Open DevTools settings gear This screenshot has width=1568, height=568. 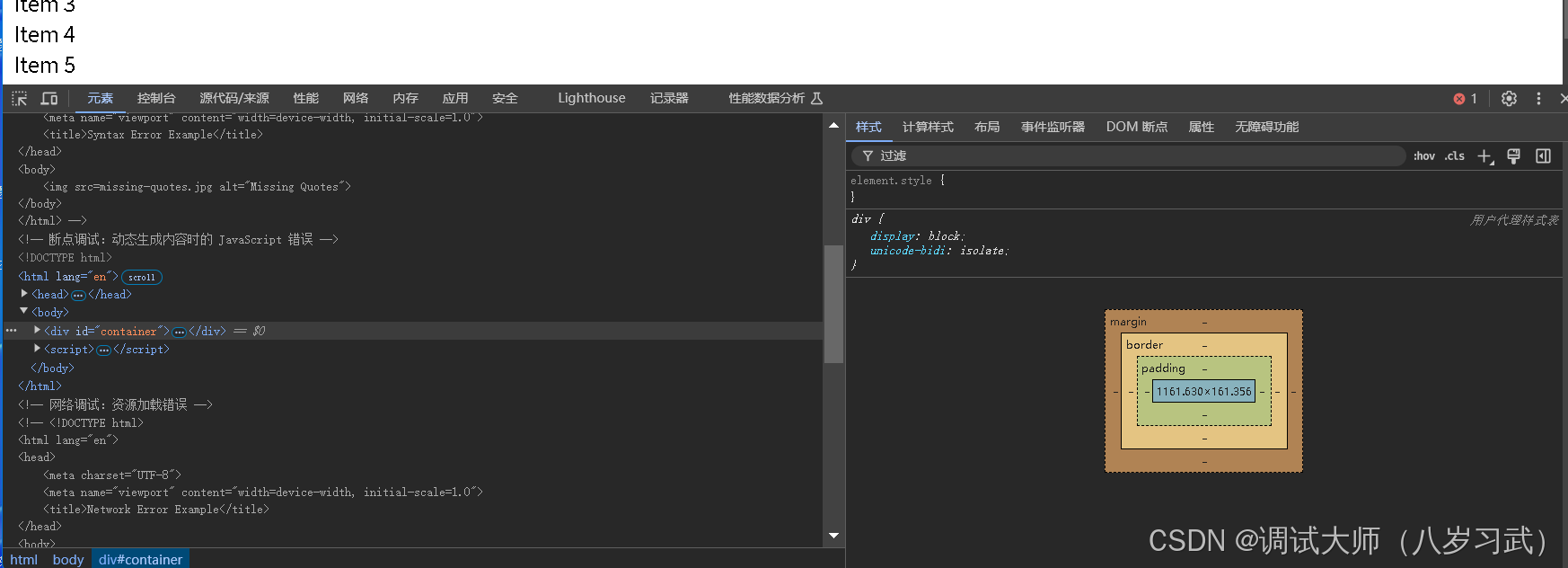coord(1509,98)
